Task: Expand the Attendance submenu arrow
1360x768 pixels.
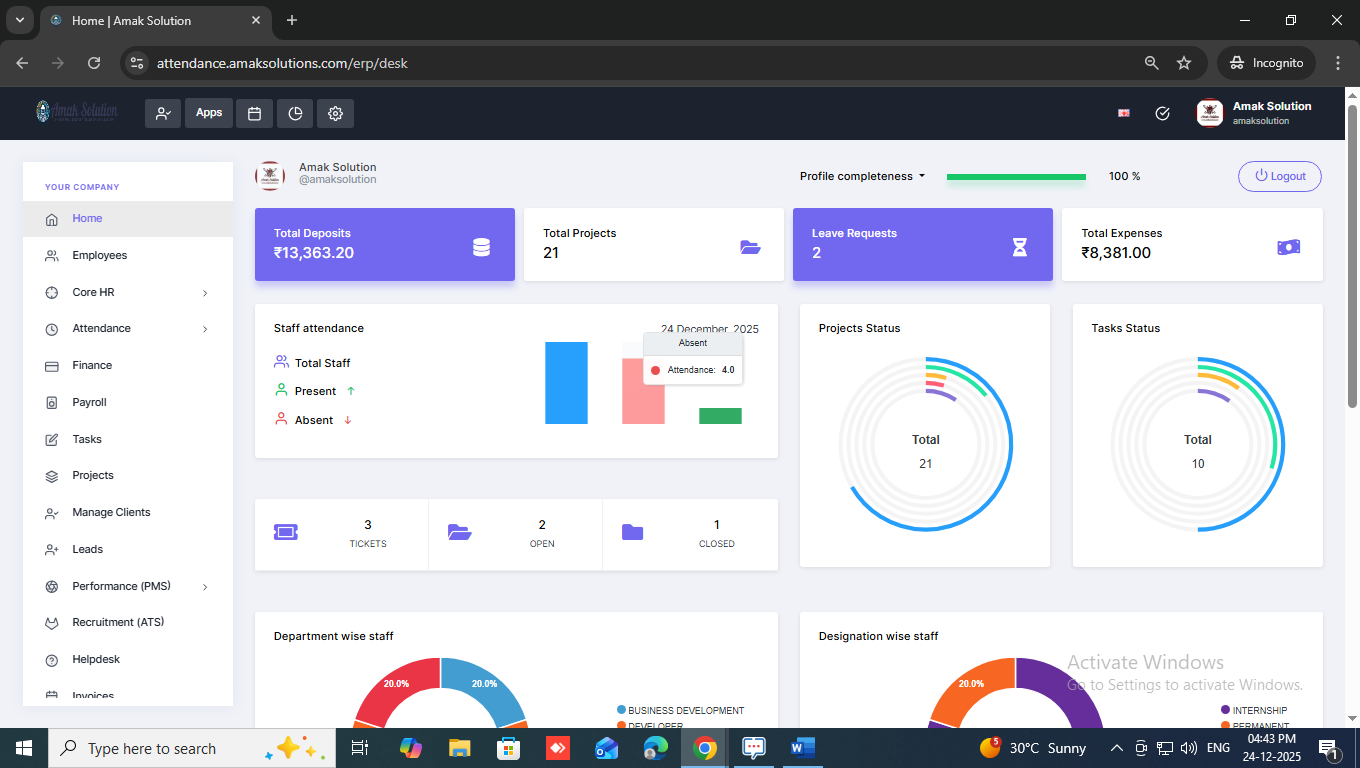Action: click(205, 329)
